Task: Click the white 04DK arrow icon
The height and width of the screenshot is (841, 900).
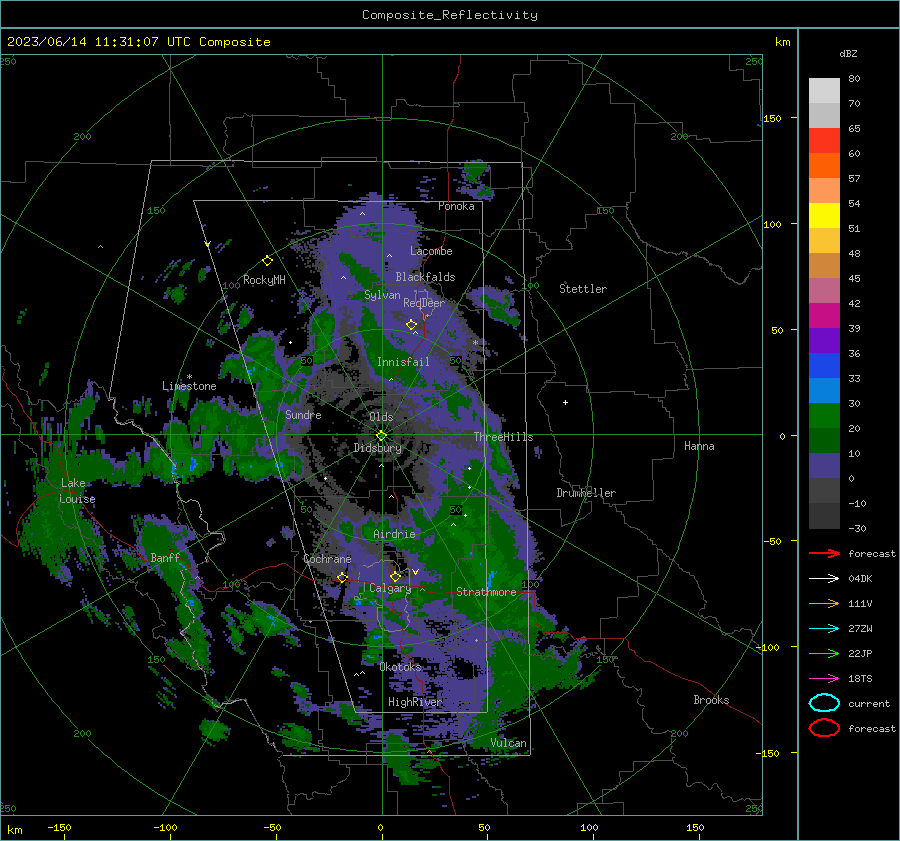Action: click(x=824, y=578)
